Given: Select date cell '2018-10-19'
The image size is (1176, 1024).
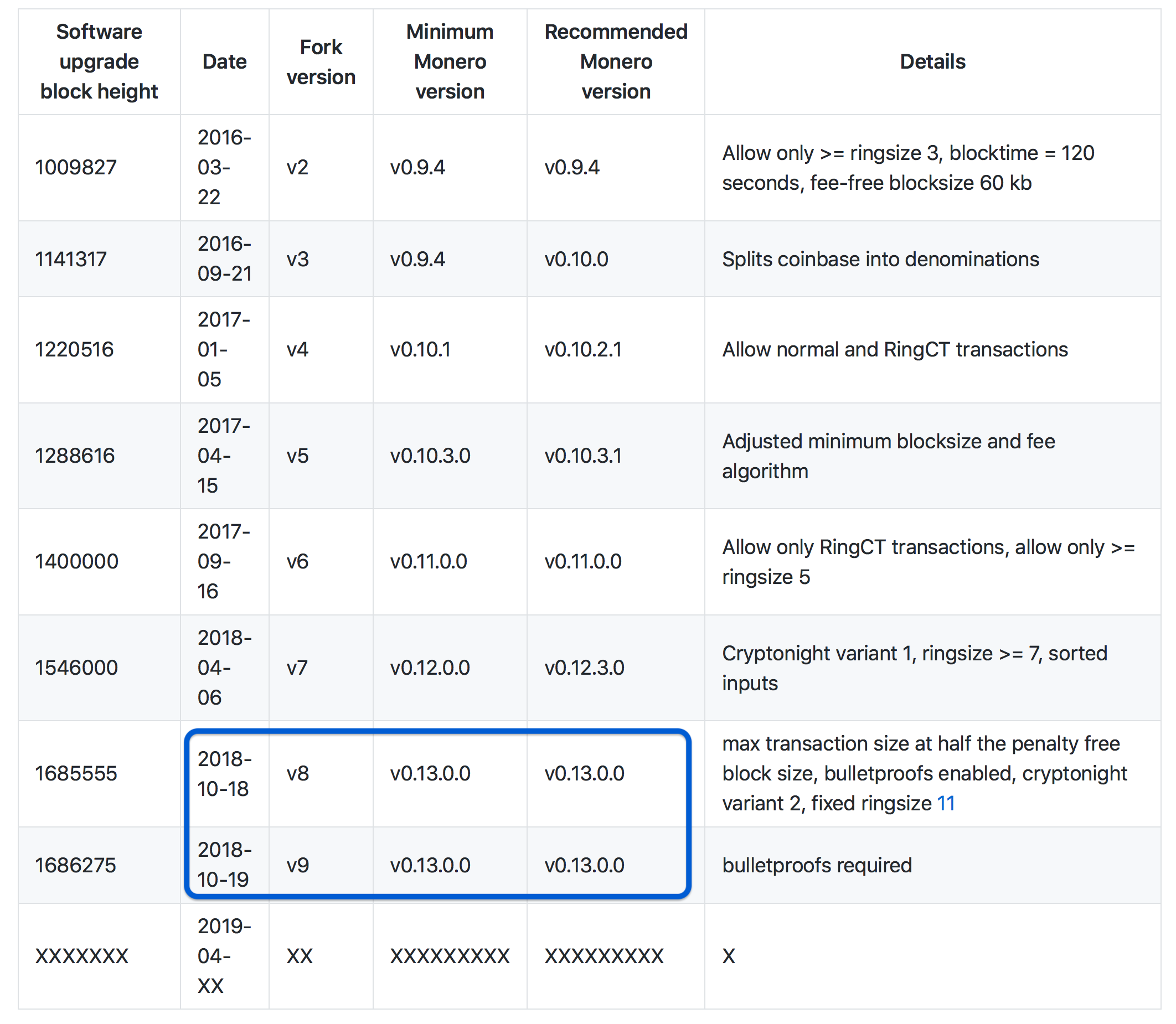Looking at the screenshot, I should [225, 865].
